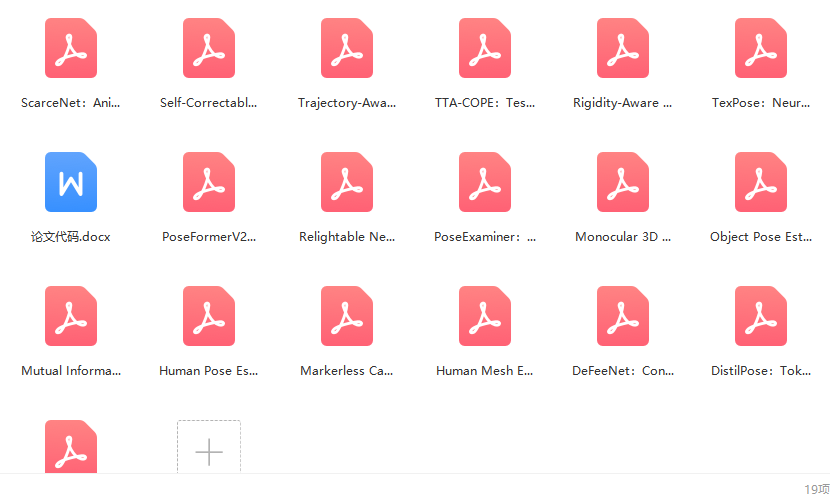Click the file name 'TexPose: Neur...'
830x494 pixels.
coord(761,103)
